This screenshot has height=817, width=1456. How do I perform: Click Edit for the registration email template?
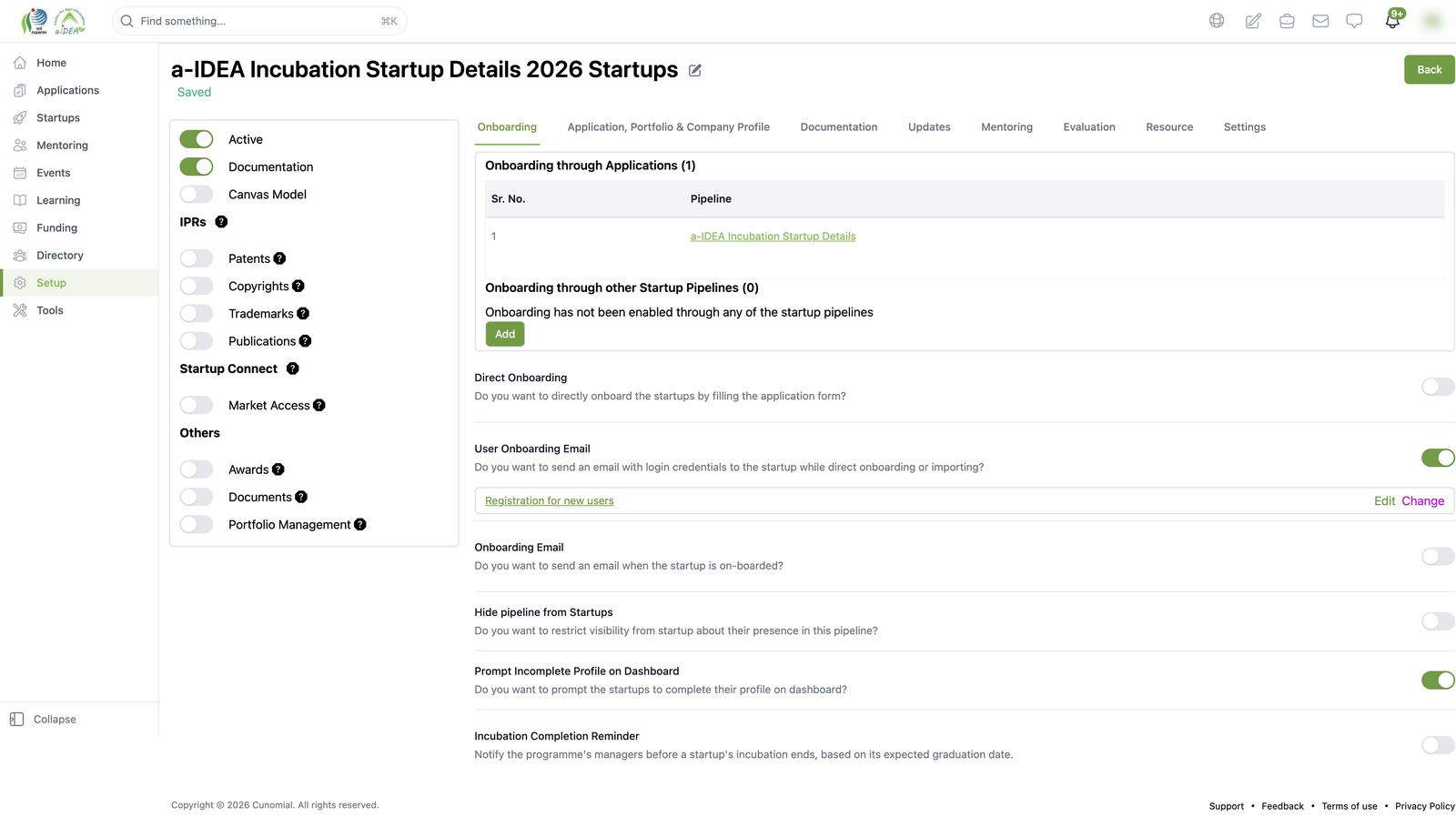[x=1384, y=501]
